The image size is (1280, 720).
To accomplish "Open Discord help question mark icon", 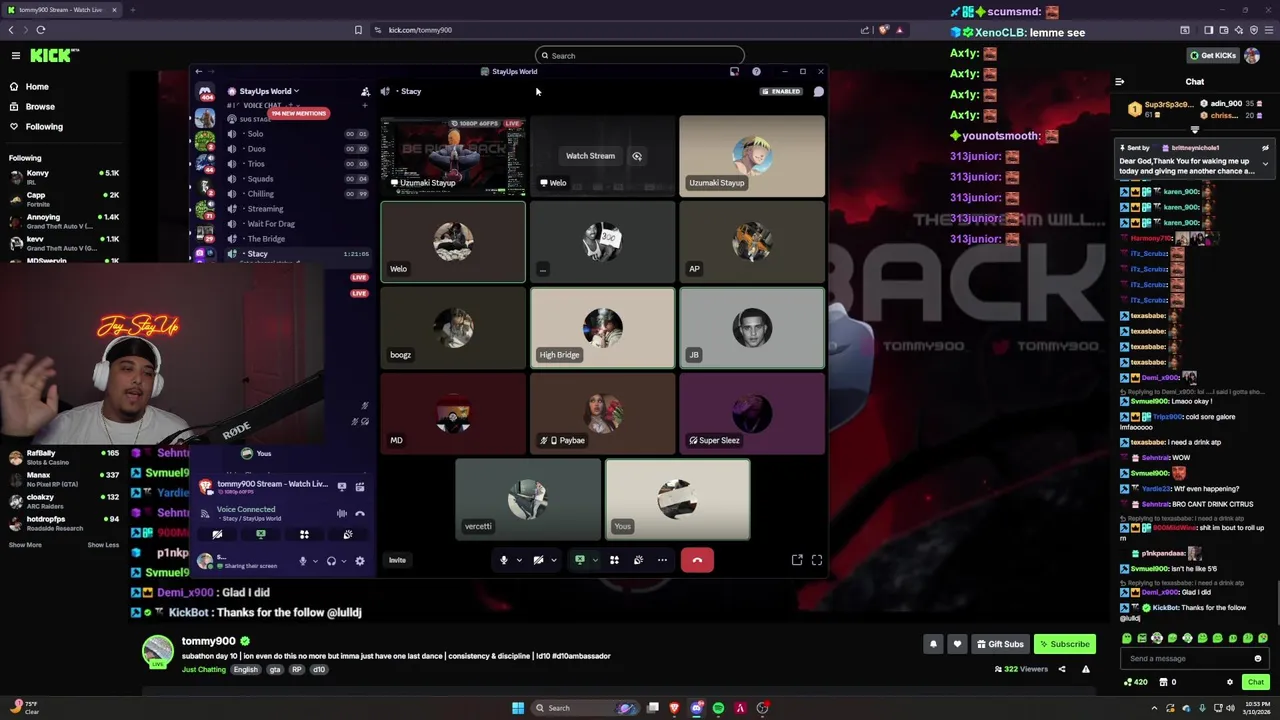I will click(x=756, y=72).
